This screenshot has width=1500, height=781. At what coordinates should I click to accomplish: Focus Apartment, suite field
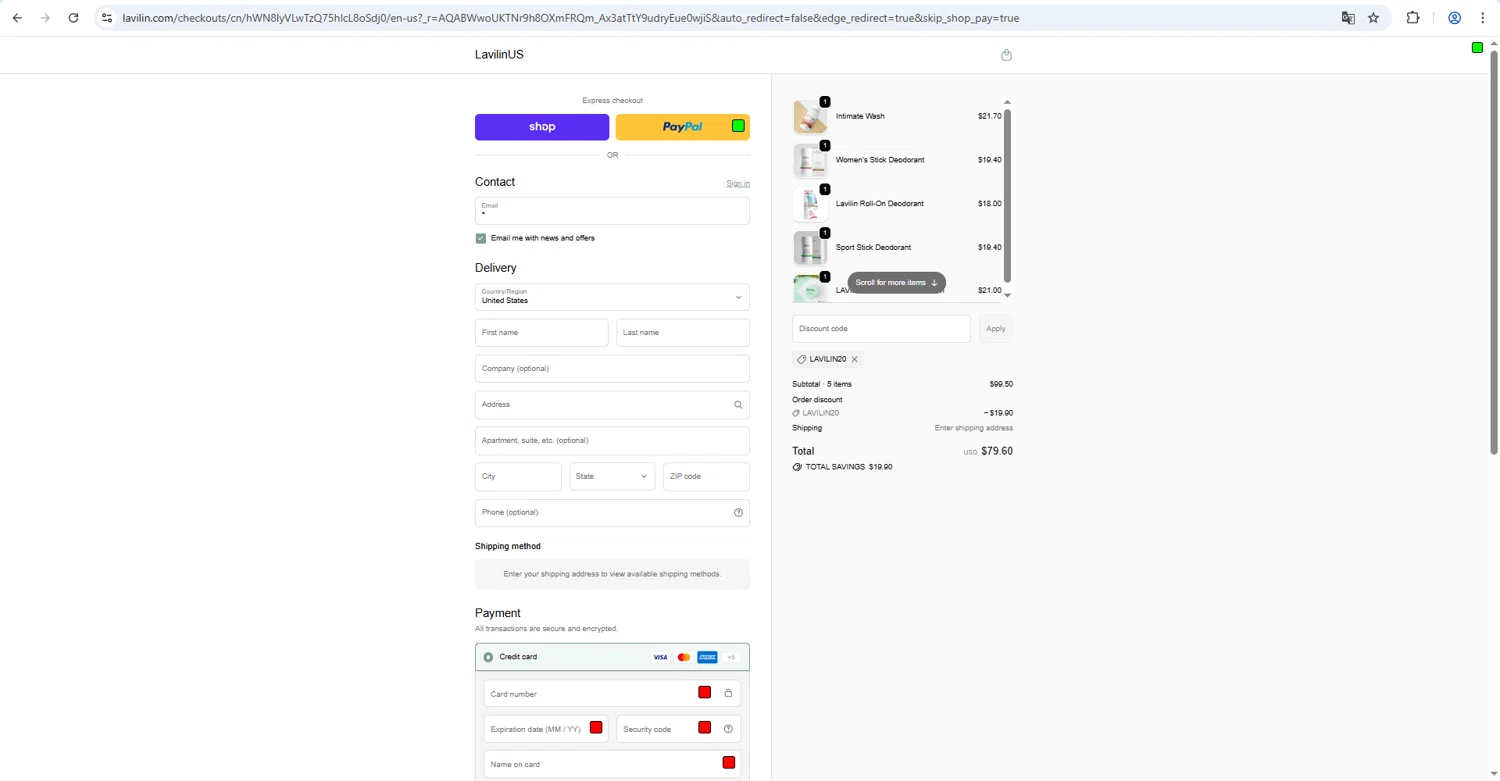[x=612, y=441]
